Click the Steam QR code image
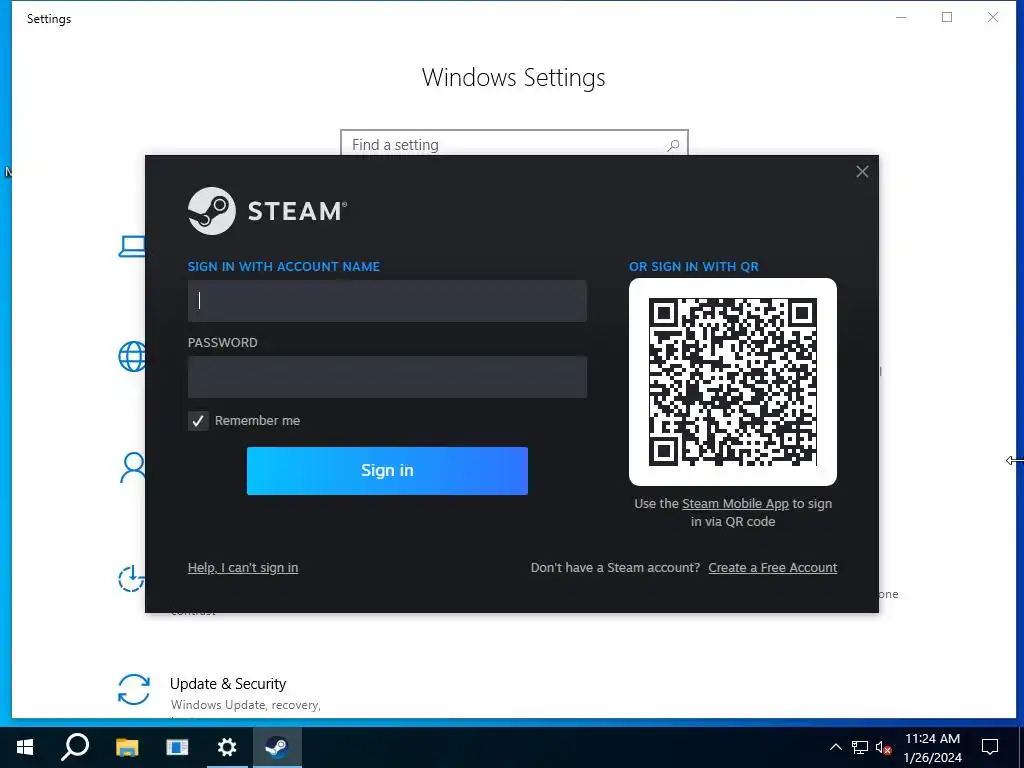1024x768 pixels. click(733, 382)
